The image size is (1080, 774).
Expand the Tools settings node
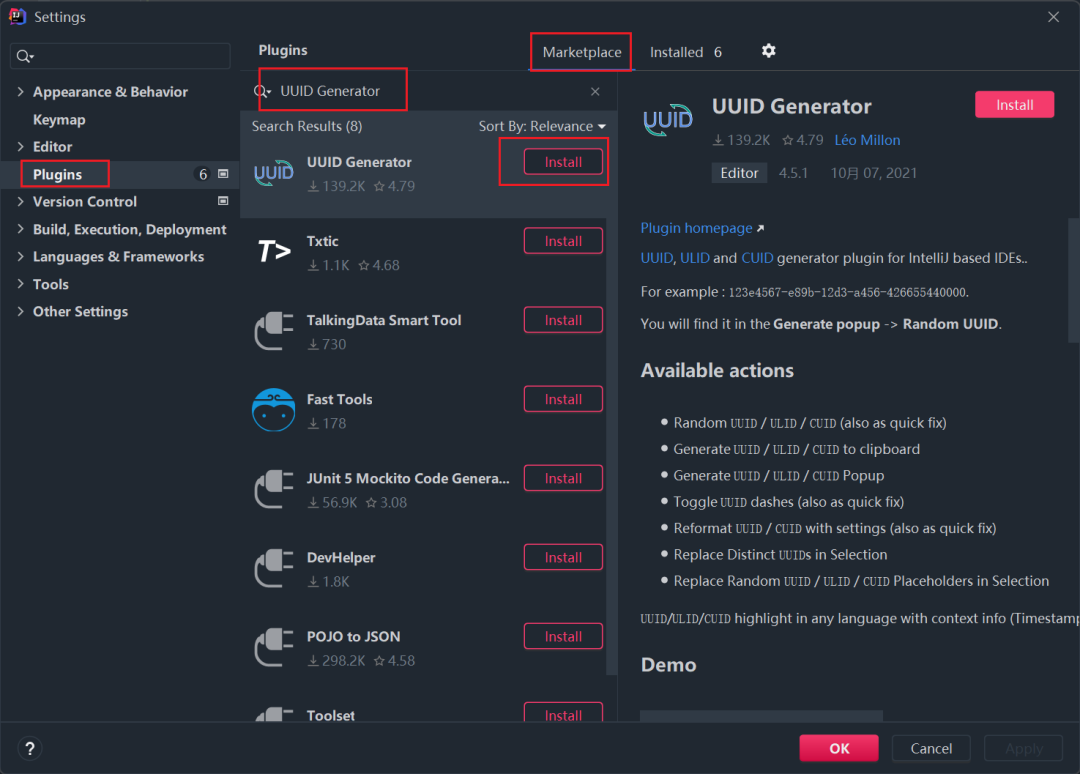coord(20,284)
